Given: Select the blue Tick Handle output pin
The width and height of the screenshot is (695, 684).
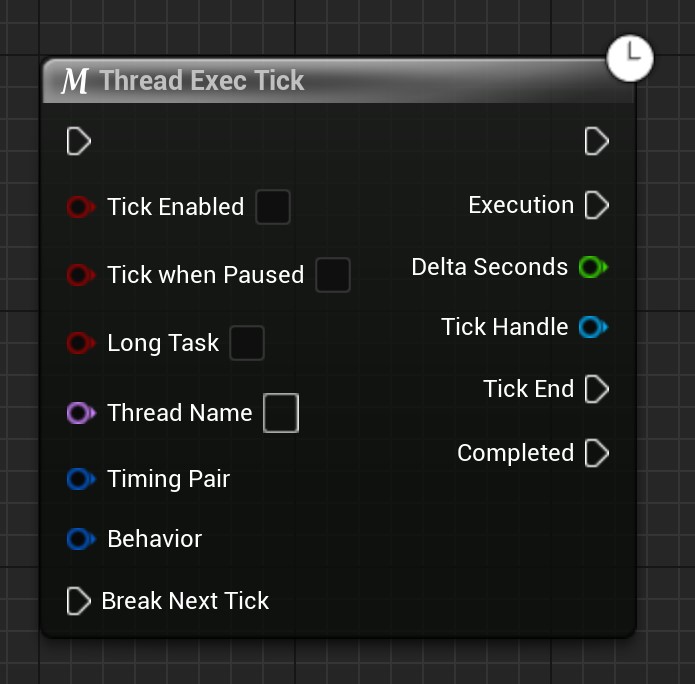Looking at the screenshot, I should (x=593, y=327).
